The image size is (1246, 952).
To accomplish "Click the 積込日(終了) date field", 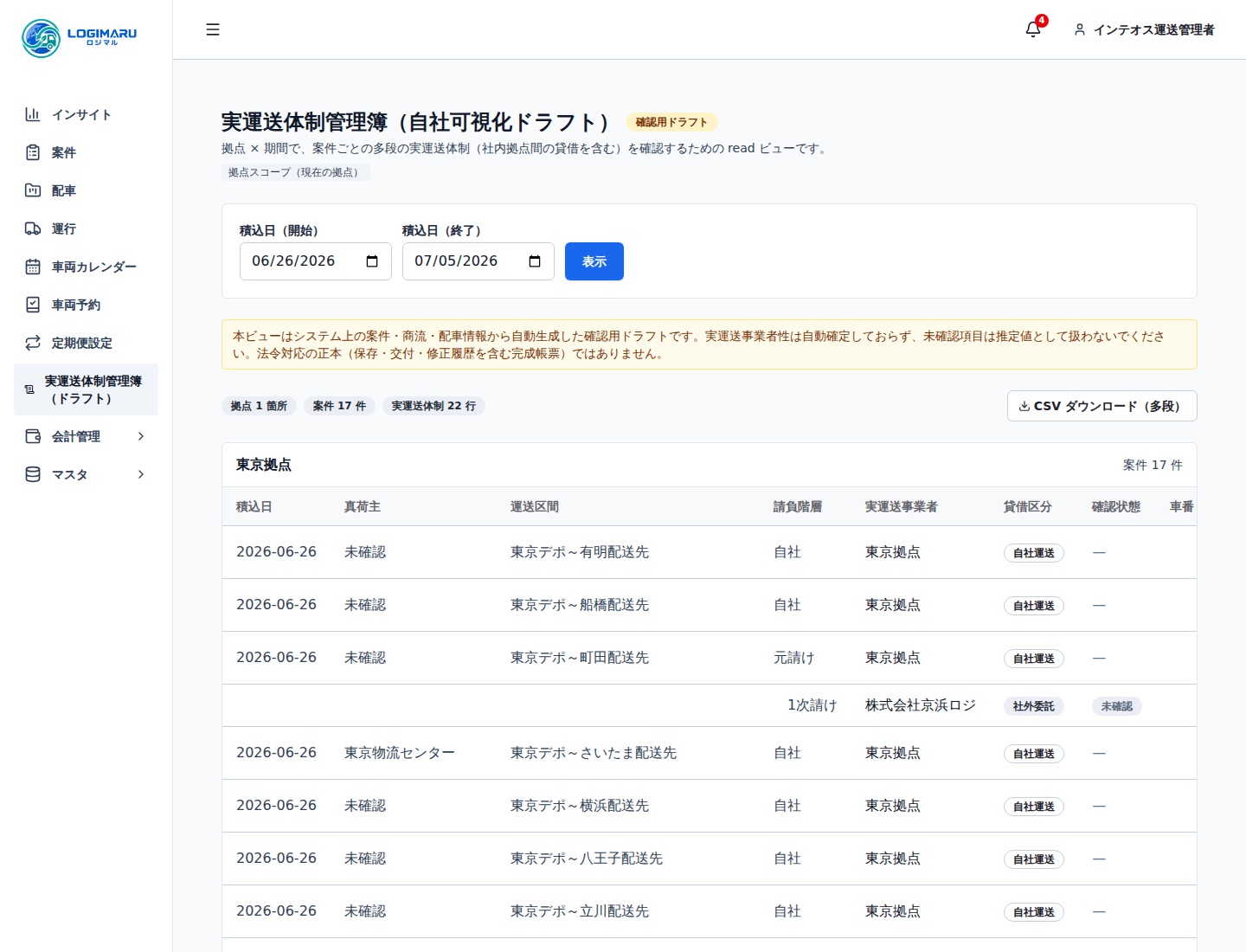I will click(x=478, y=261).
